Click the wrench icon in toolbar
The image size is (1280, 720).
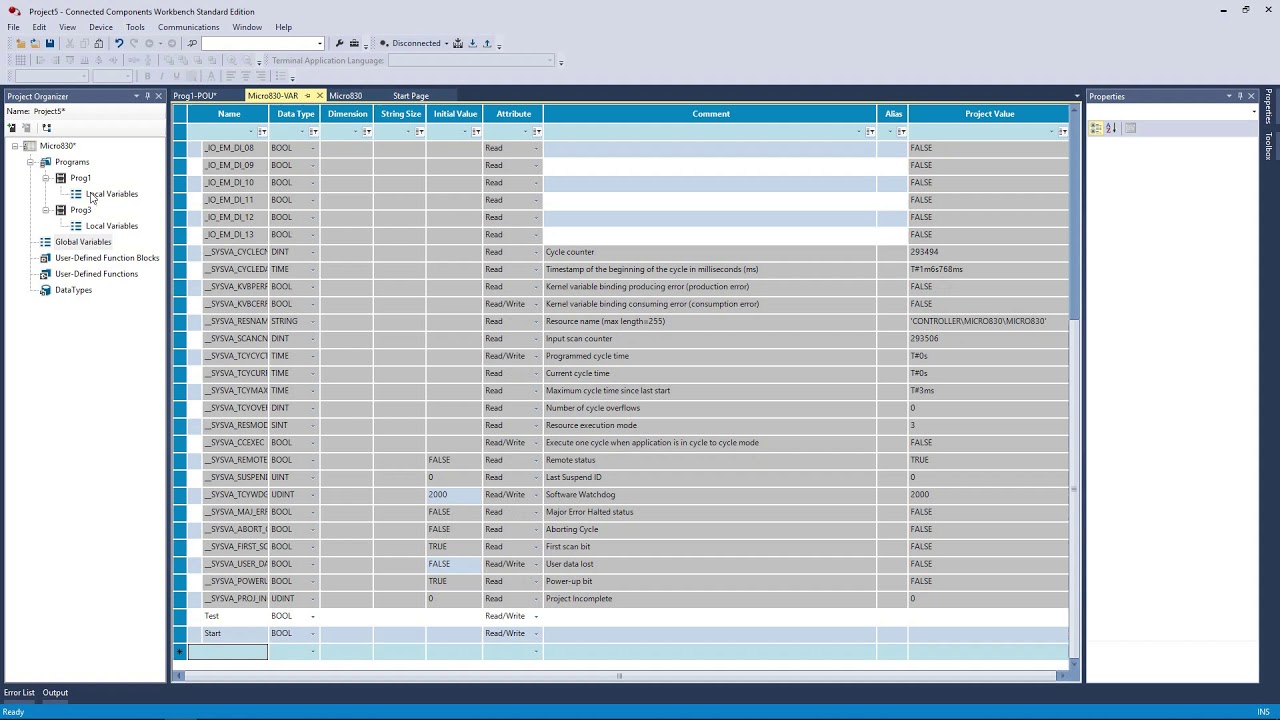(339, 43)
